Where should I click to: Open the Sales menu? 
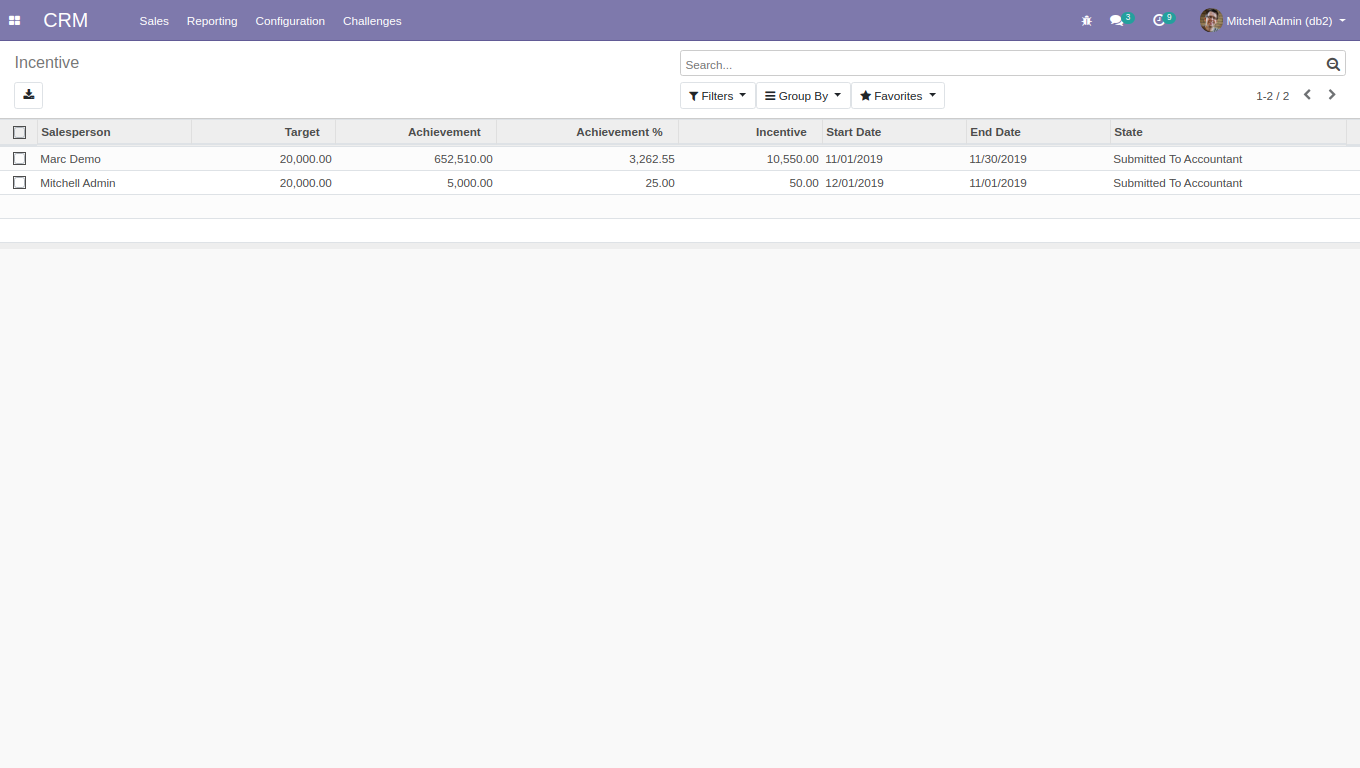(x=154, y=21)
